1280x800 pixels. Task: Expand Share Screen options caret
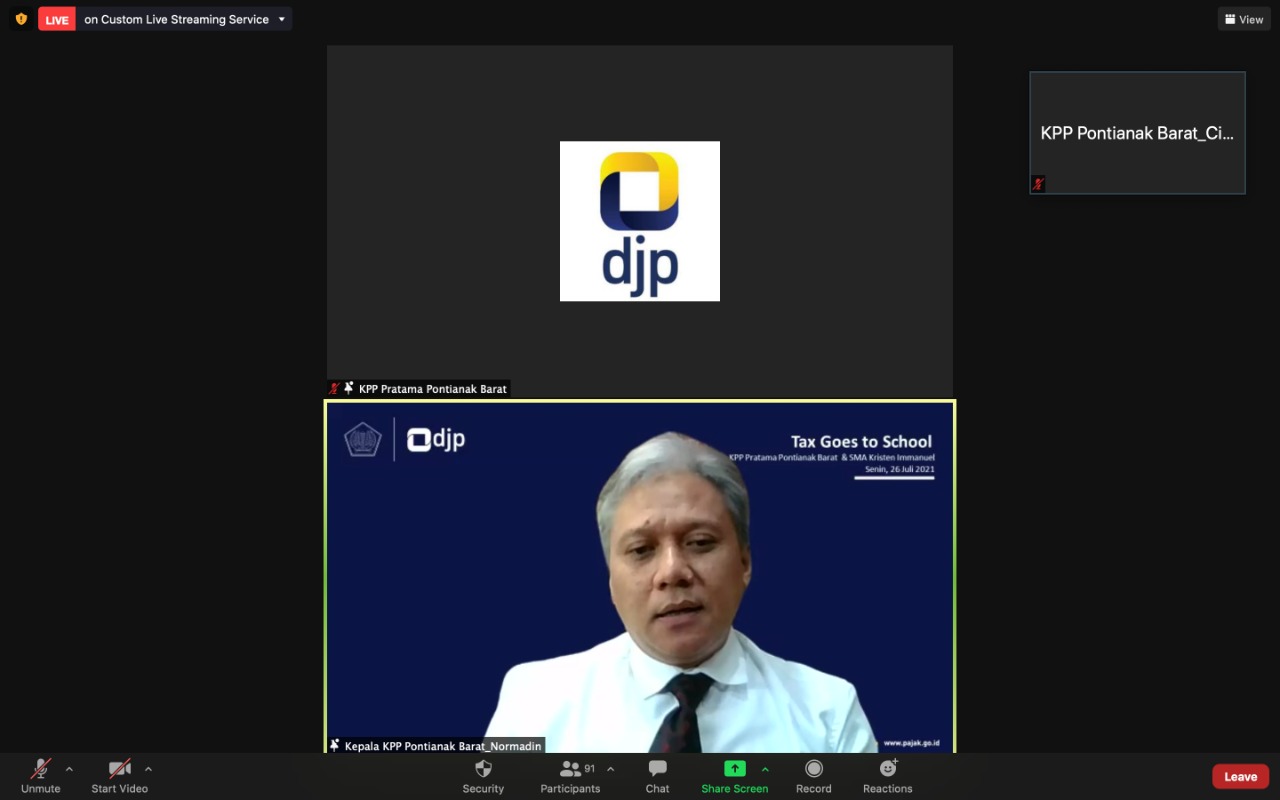(765, 769)
